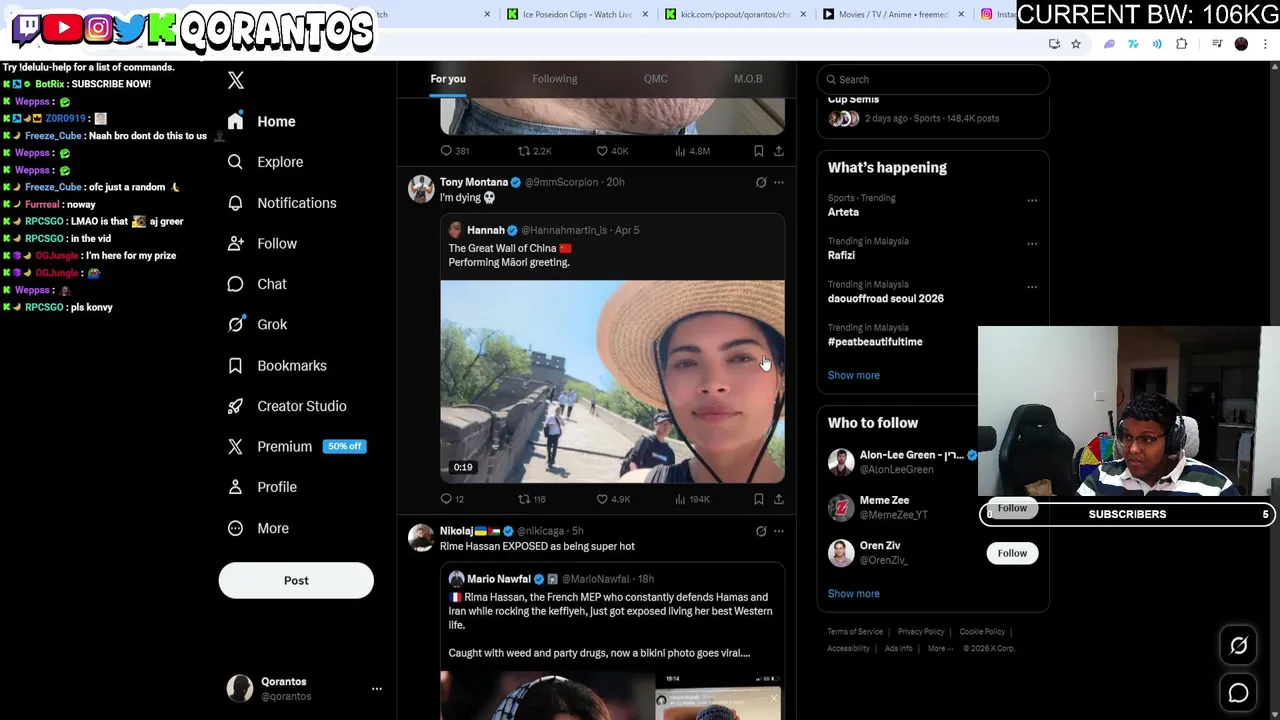Switch to the QMC tab
The height and width of the screenshot is (720, 1280).
656,79
